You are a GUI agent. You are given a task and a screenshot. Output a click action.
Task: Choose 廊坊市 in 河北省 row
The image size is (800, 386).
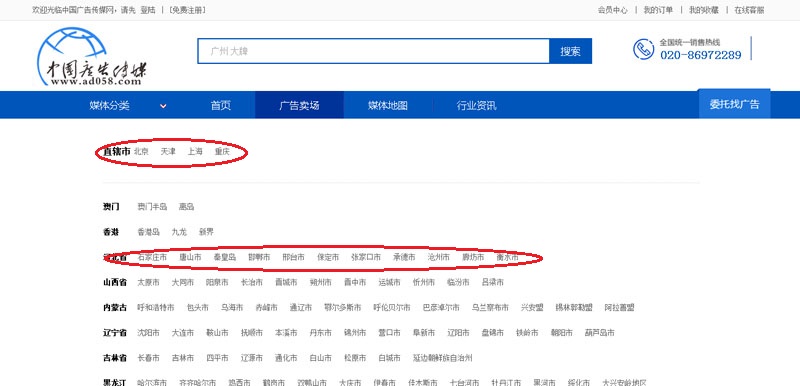[x=473, y=258]
